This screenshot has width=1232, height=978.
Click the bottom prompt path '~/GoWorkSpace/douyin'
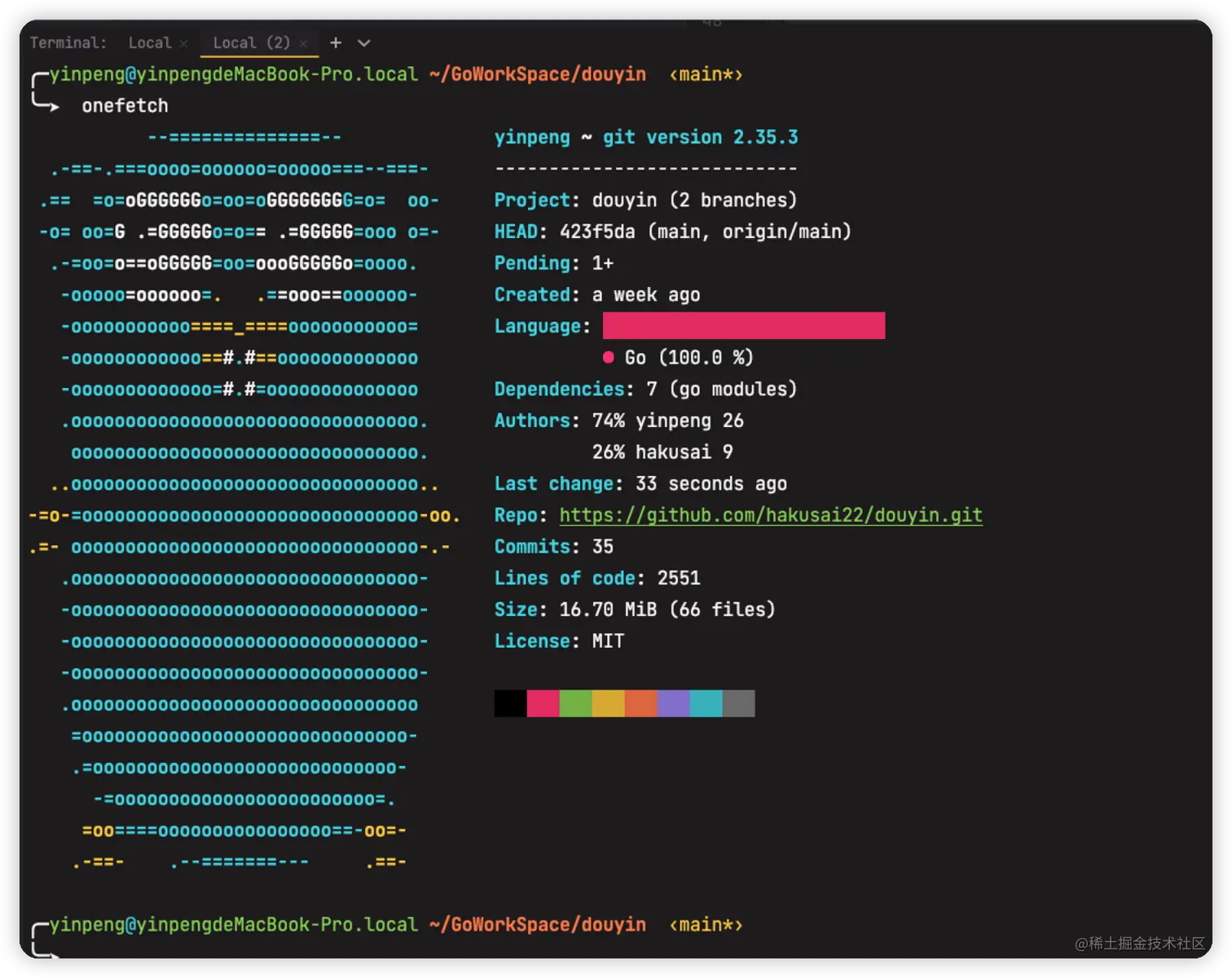click(538, 924)
